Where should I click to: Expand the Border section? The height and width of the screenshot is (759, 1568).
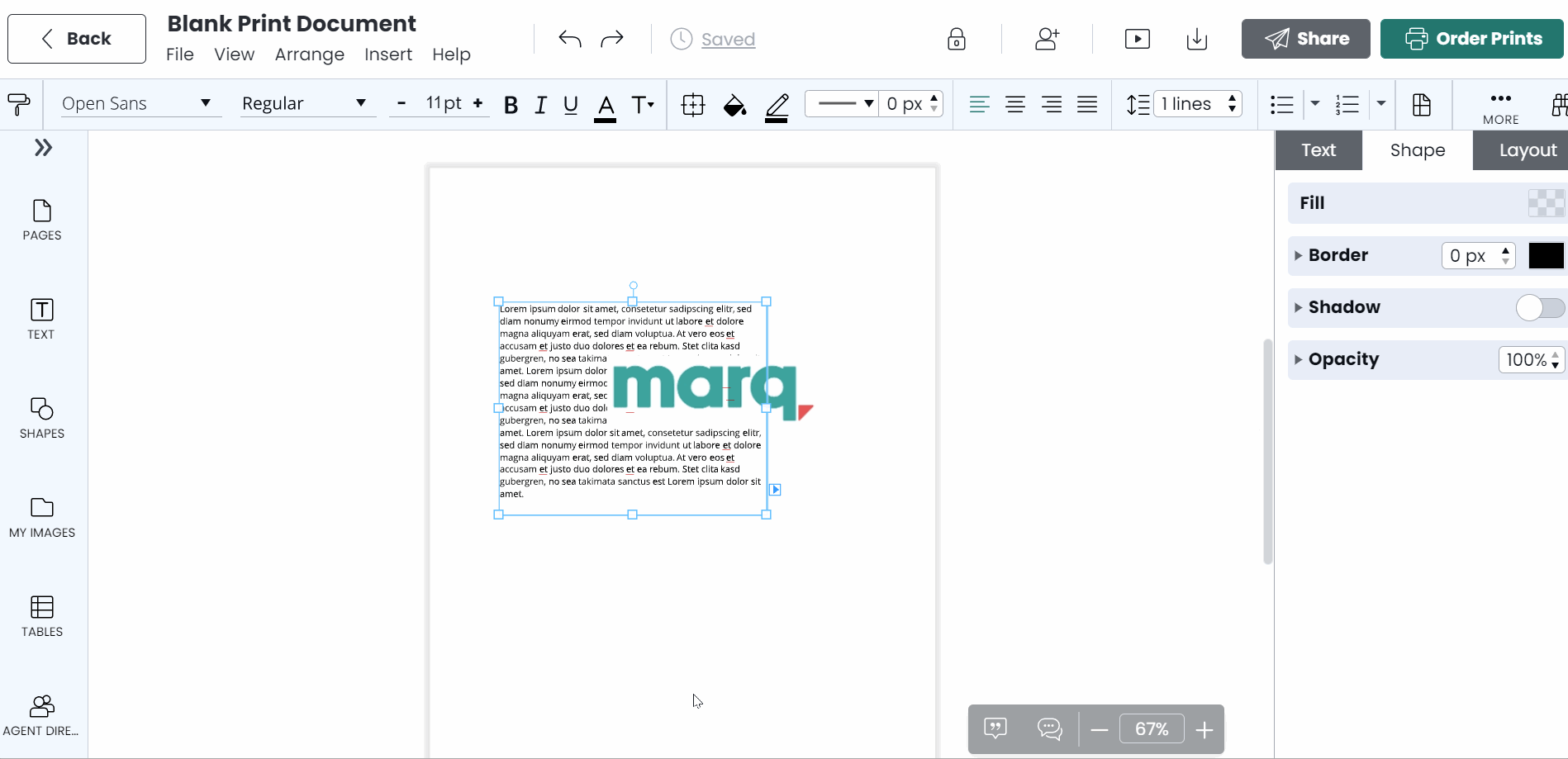click(1299, 256)
